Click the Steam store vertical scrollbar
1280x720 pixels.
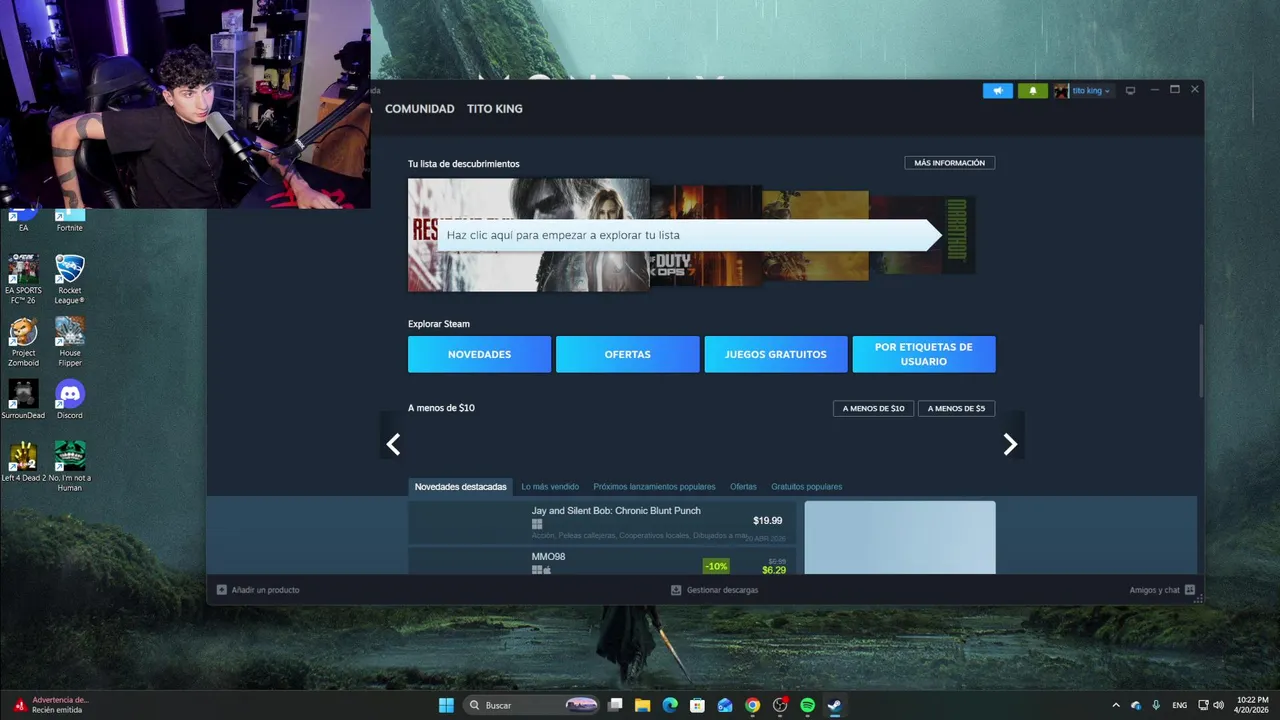[x=1200, y=362]
